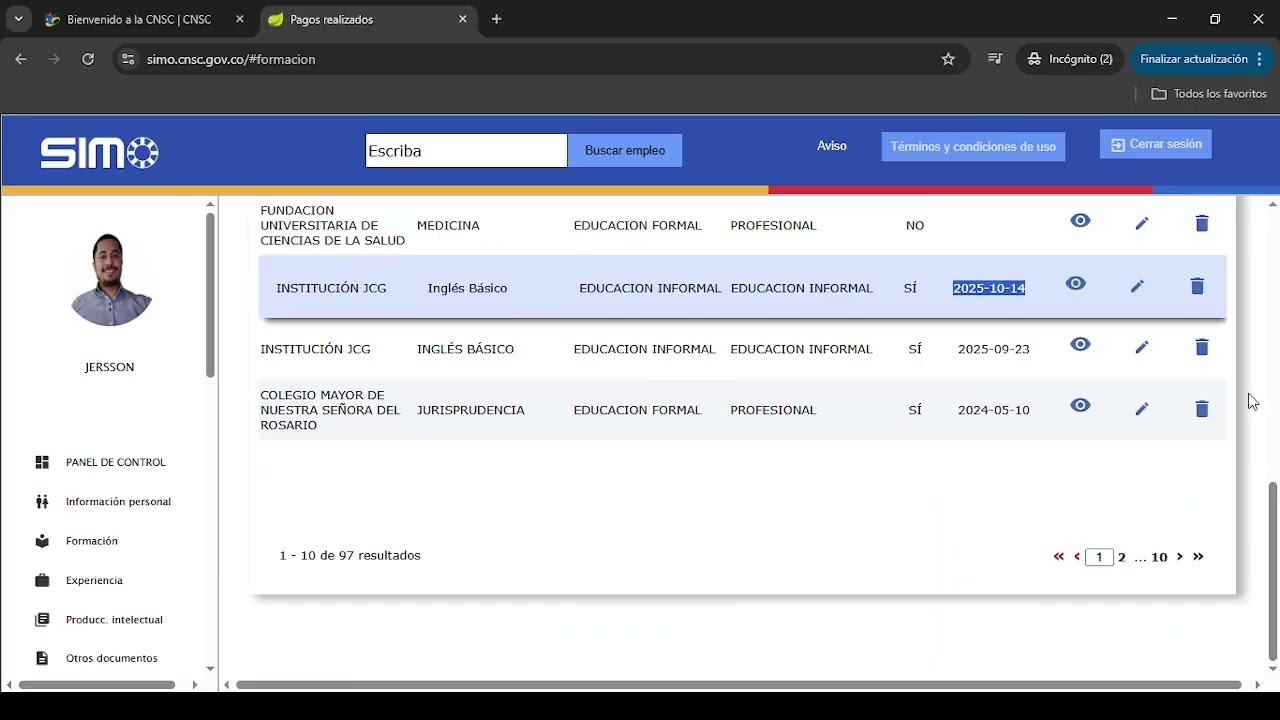Go to results page 10

click(x=1159, y=557)
